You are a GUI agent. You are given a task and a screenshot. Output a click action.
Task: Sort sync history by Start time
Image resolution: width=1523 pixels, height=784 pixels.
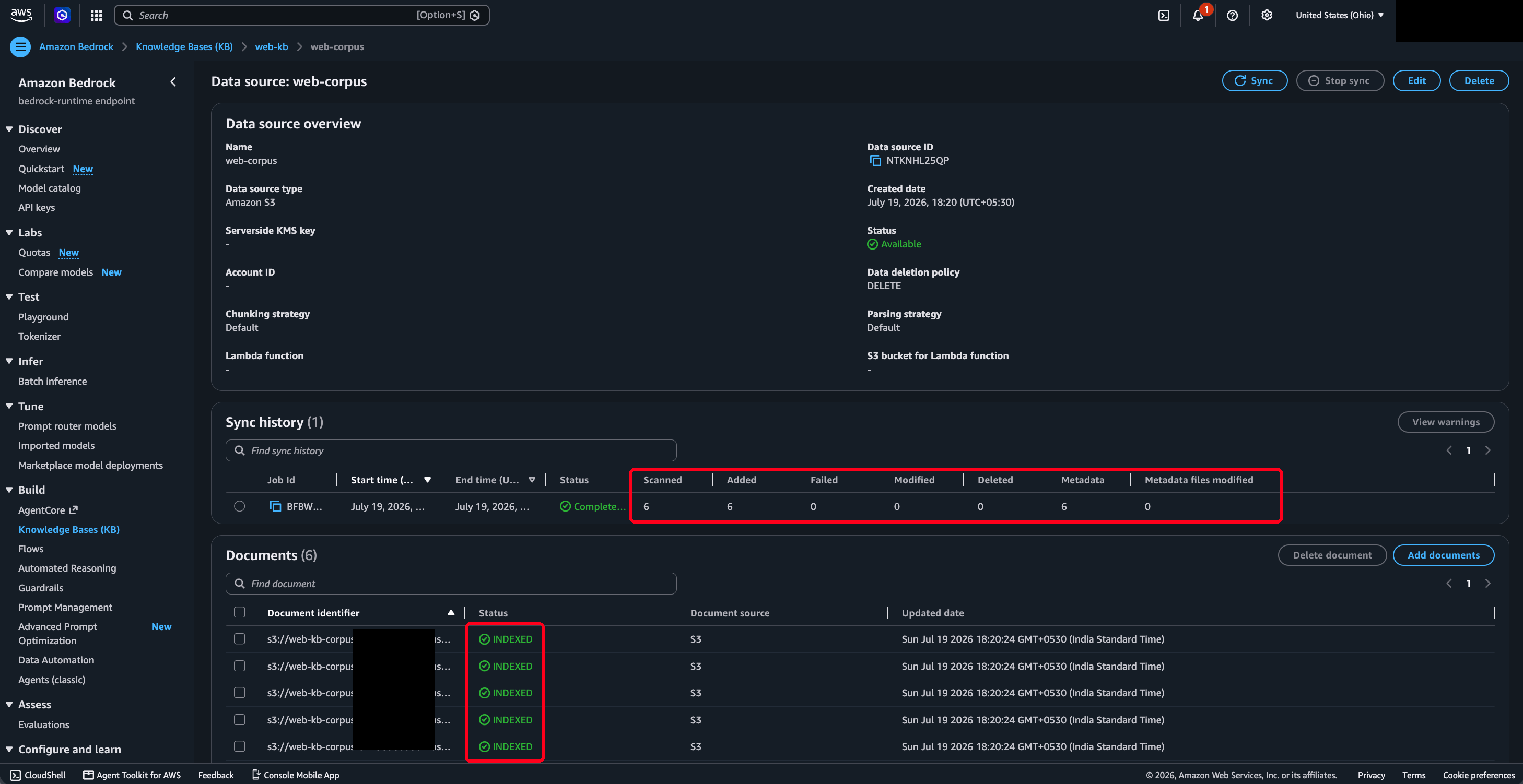pyautogui.click(x=427, y=480)
